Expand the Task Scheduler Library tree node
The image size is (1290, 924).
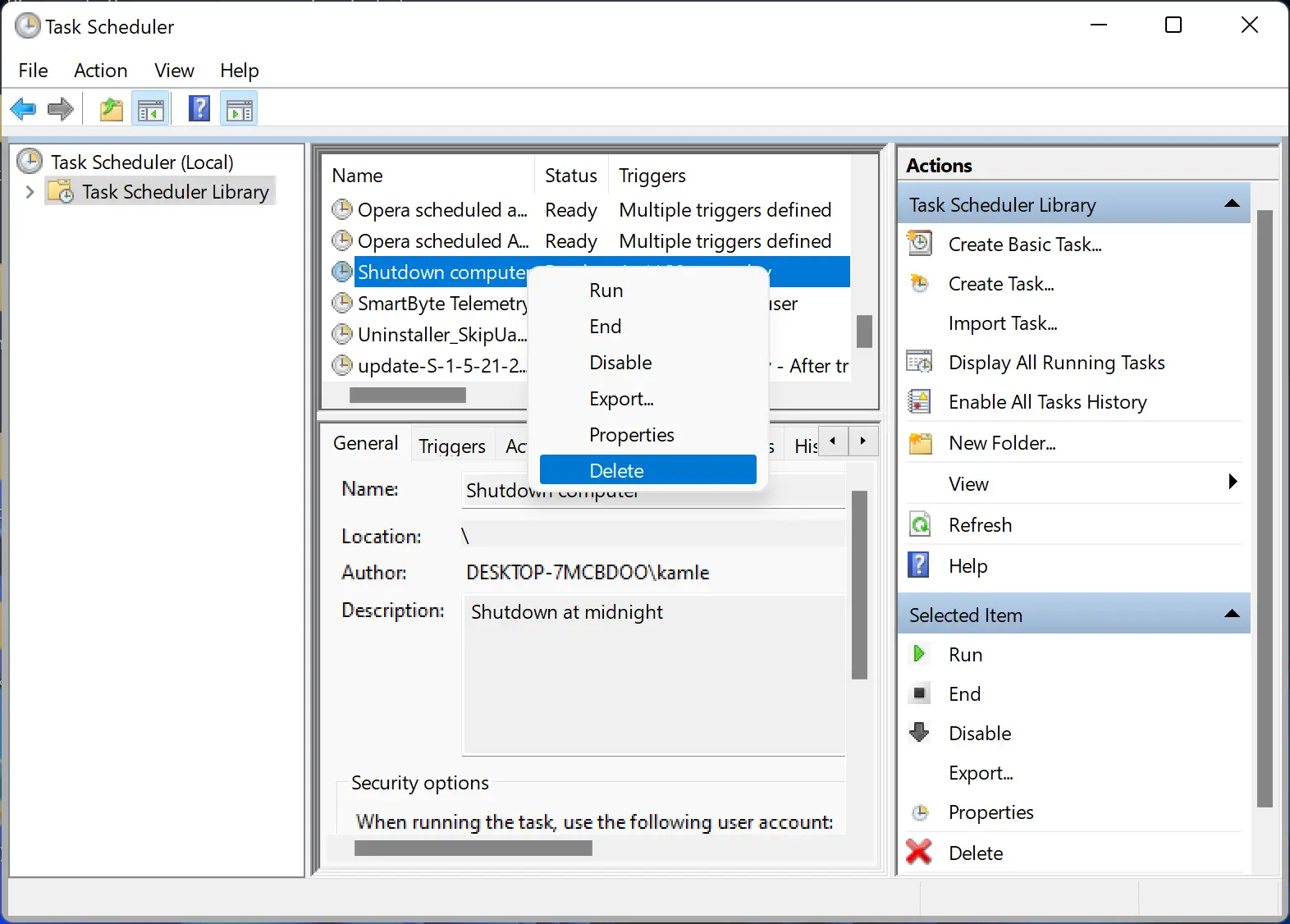[x=30, y=192]
